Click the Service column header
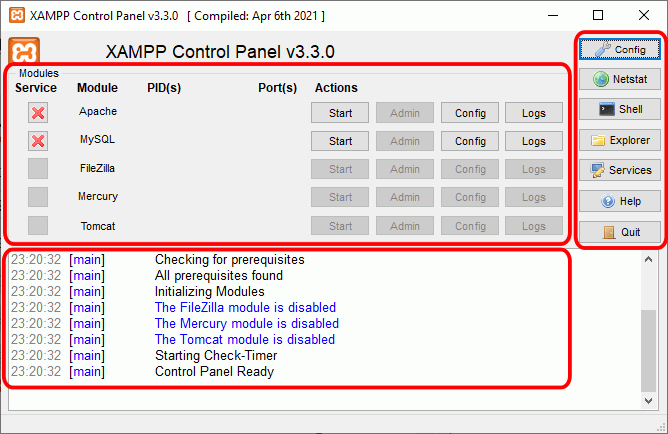The height and width of the screenshot is (434, 668). click(36, 88)
